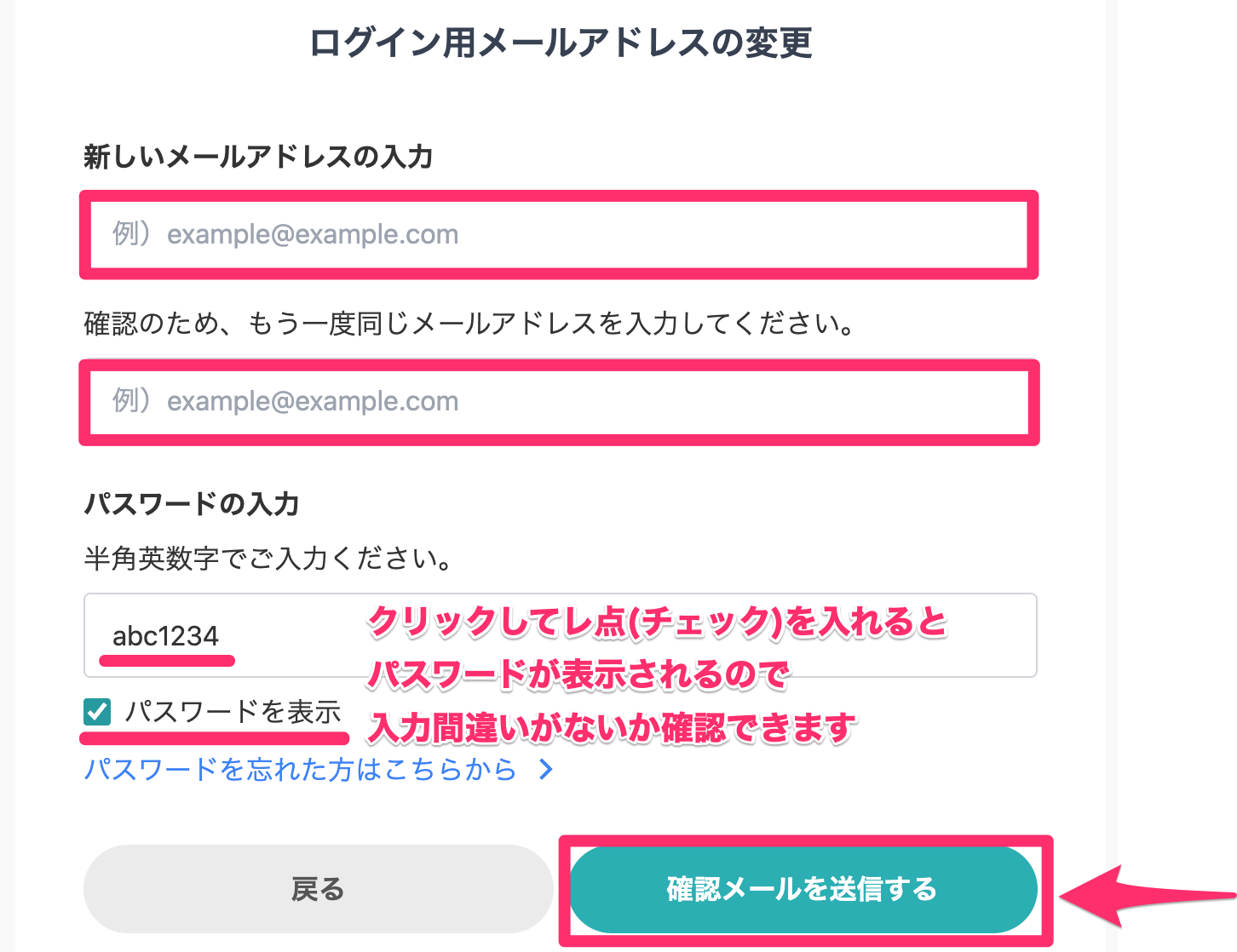Click the pink パスワードが表示されるので annotation line
The height and width of the screenshot is (952, 1237).
tap(578, 674)
